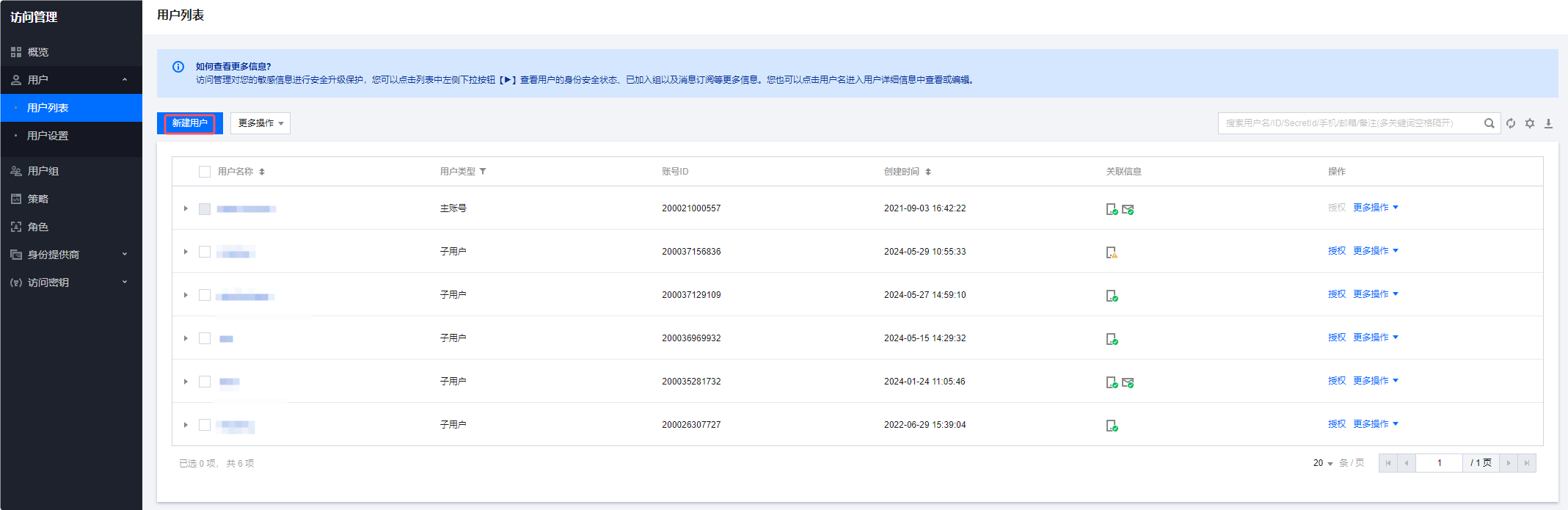This screenshot has width=1568, height=510.
Task: Expand the row for account 200037156836
Action: 186,252
